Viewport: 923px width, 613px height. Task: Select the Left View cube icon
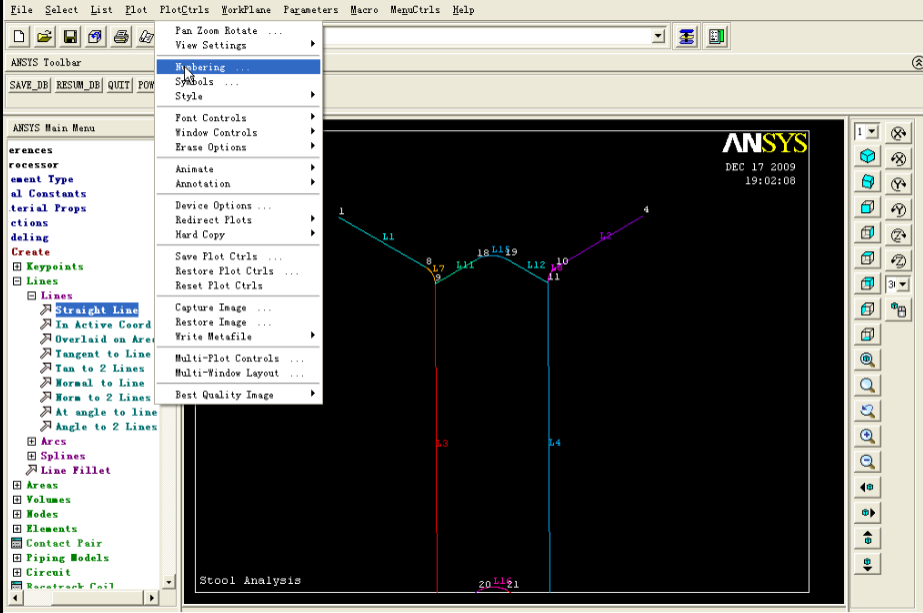pyautogui.click(x=867, y=309)
